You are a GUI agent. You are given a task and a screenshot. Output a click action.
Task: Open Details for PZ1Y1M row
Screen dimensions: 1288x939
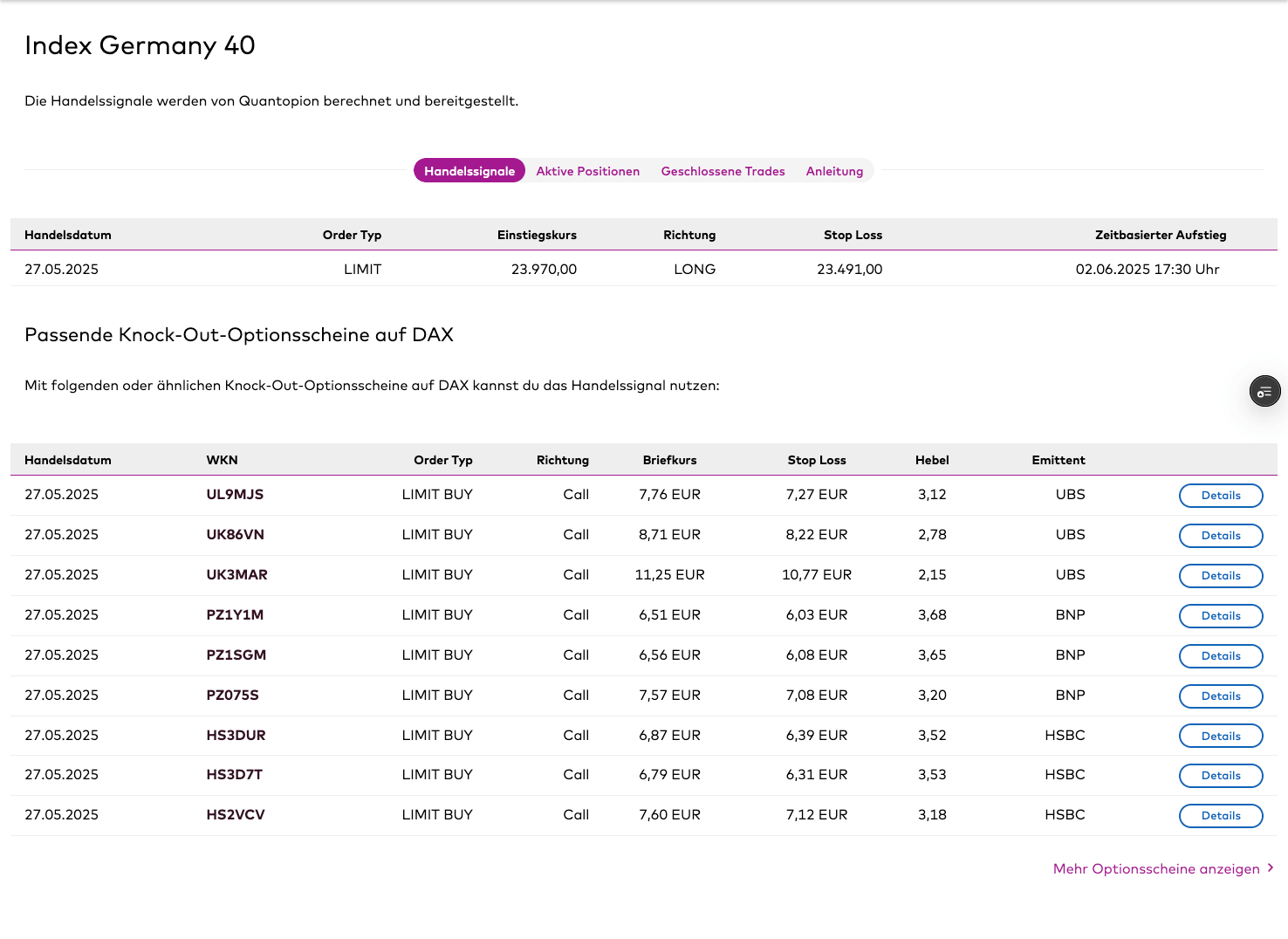(x=1221, y=616)
